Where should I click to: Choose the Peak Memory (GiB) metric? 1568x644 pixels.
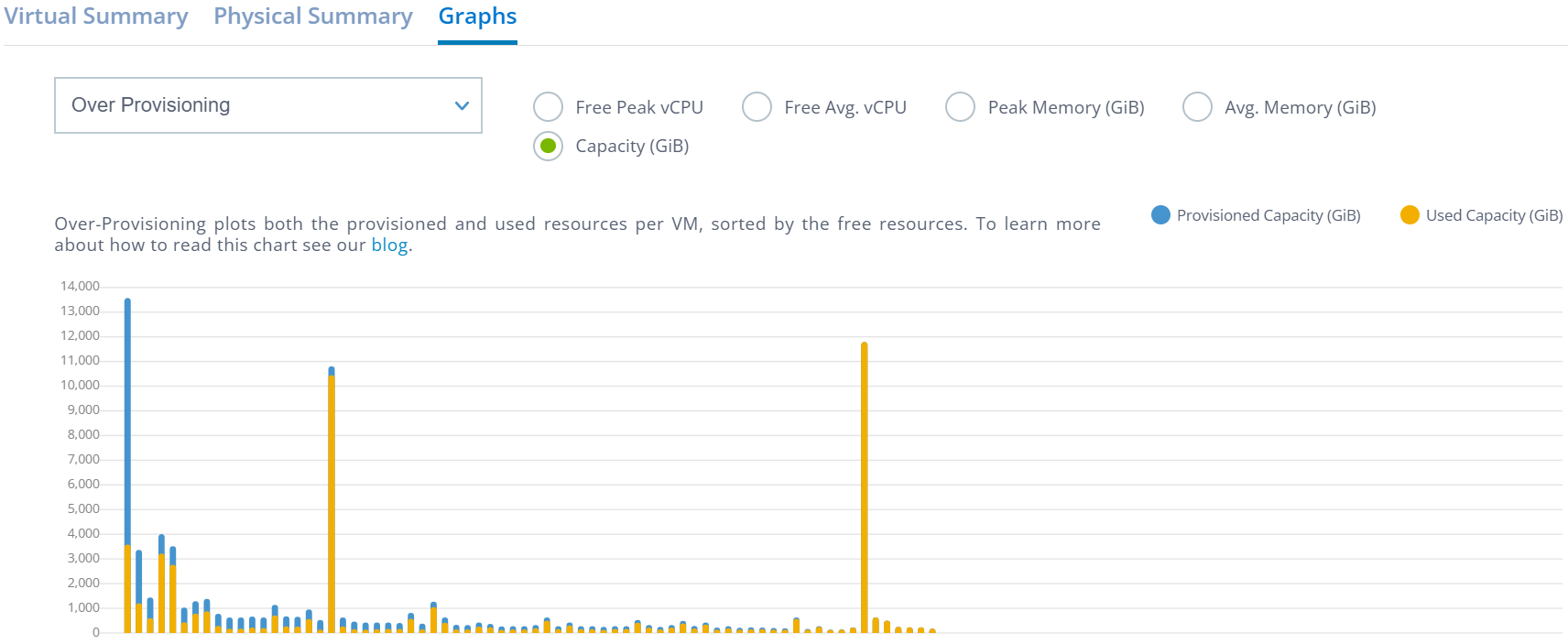pos(959,106)
